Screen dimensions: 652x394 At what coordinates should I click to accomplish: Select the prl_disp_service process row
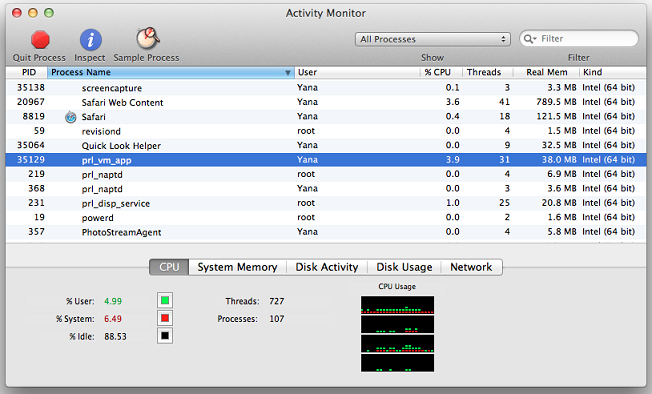coord(326,203)
